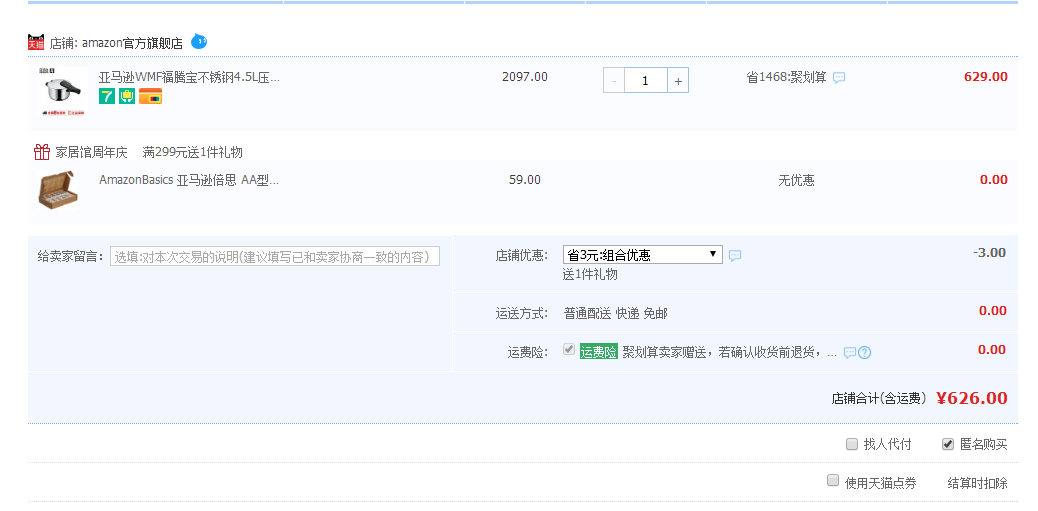Screen dimensions: 1038x511
Task: Click the 结算时扣除 text
Action: pyautogui.click(x=978, y=483)
